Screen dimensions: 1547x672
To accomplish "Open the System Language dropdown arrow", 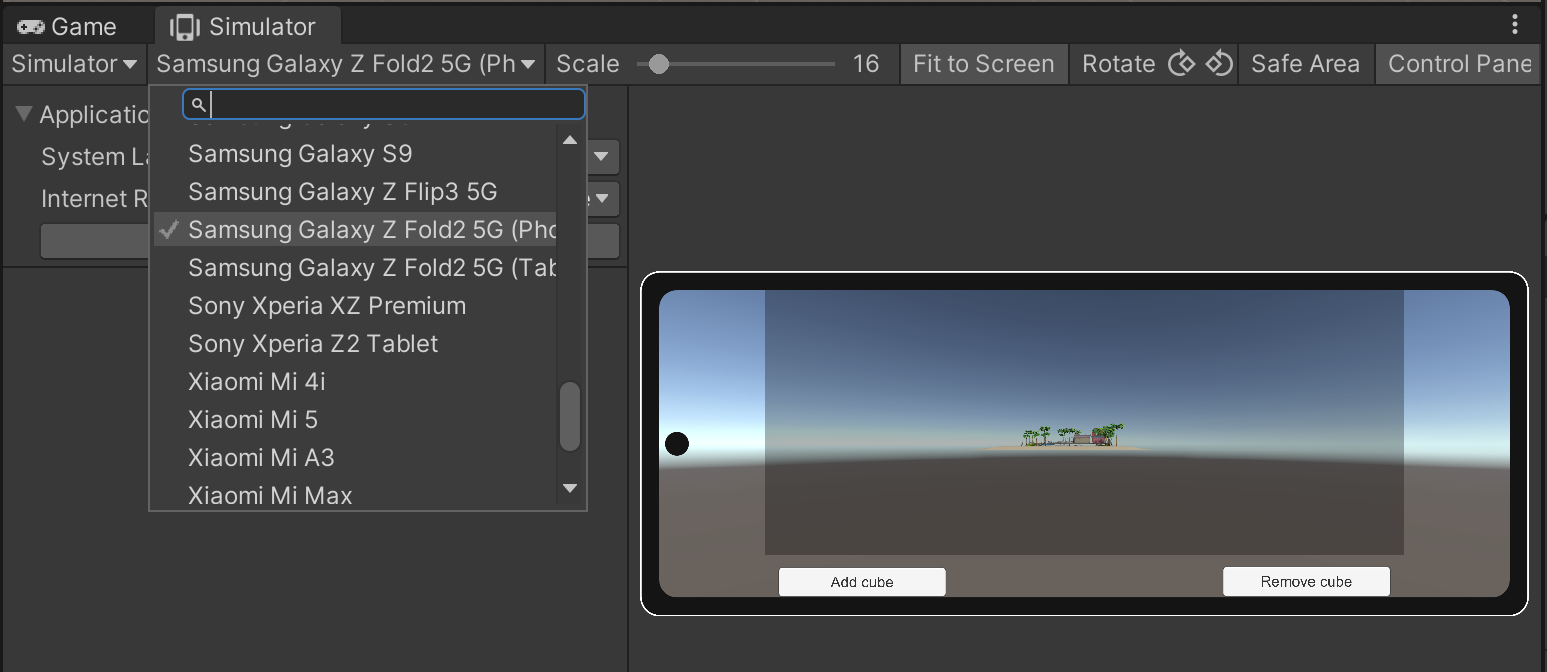I will point(602,157).
